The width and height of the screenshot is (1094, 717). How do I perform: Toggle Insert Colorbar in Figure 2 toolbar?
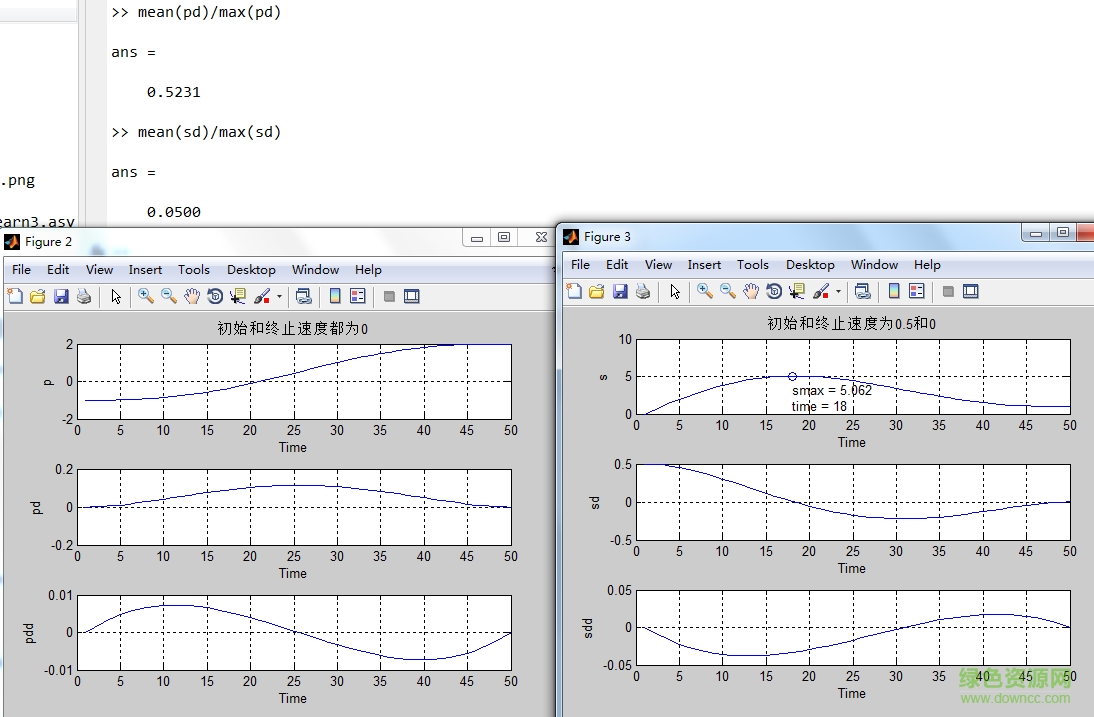pyautogui.click(x=335, y=296)
